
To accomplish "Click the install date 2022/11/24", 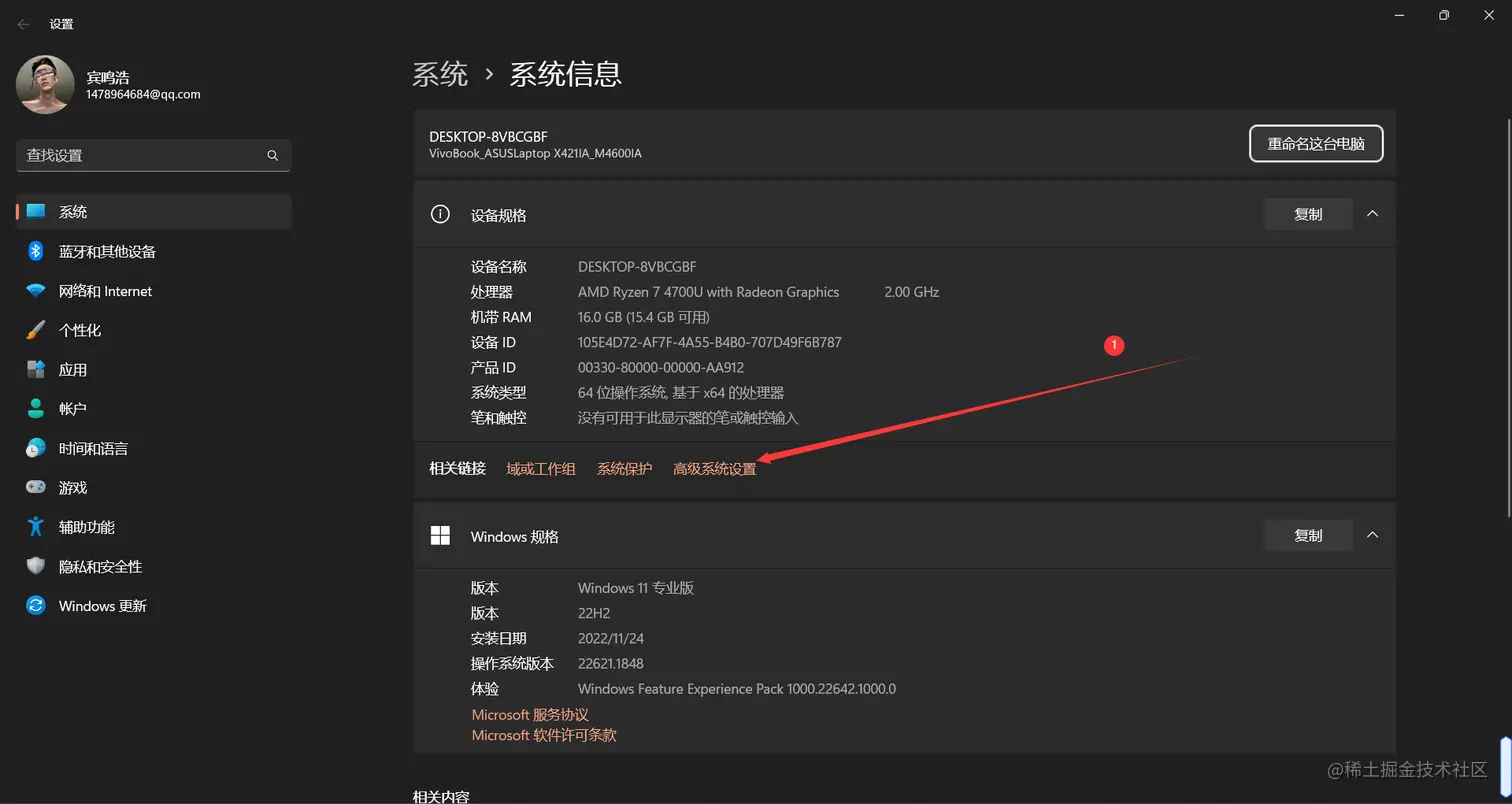I will 611,638.
